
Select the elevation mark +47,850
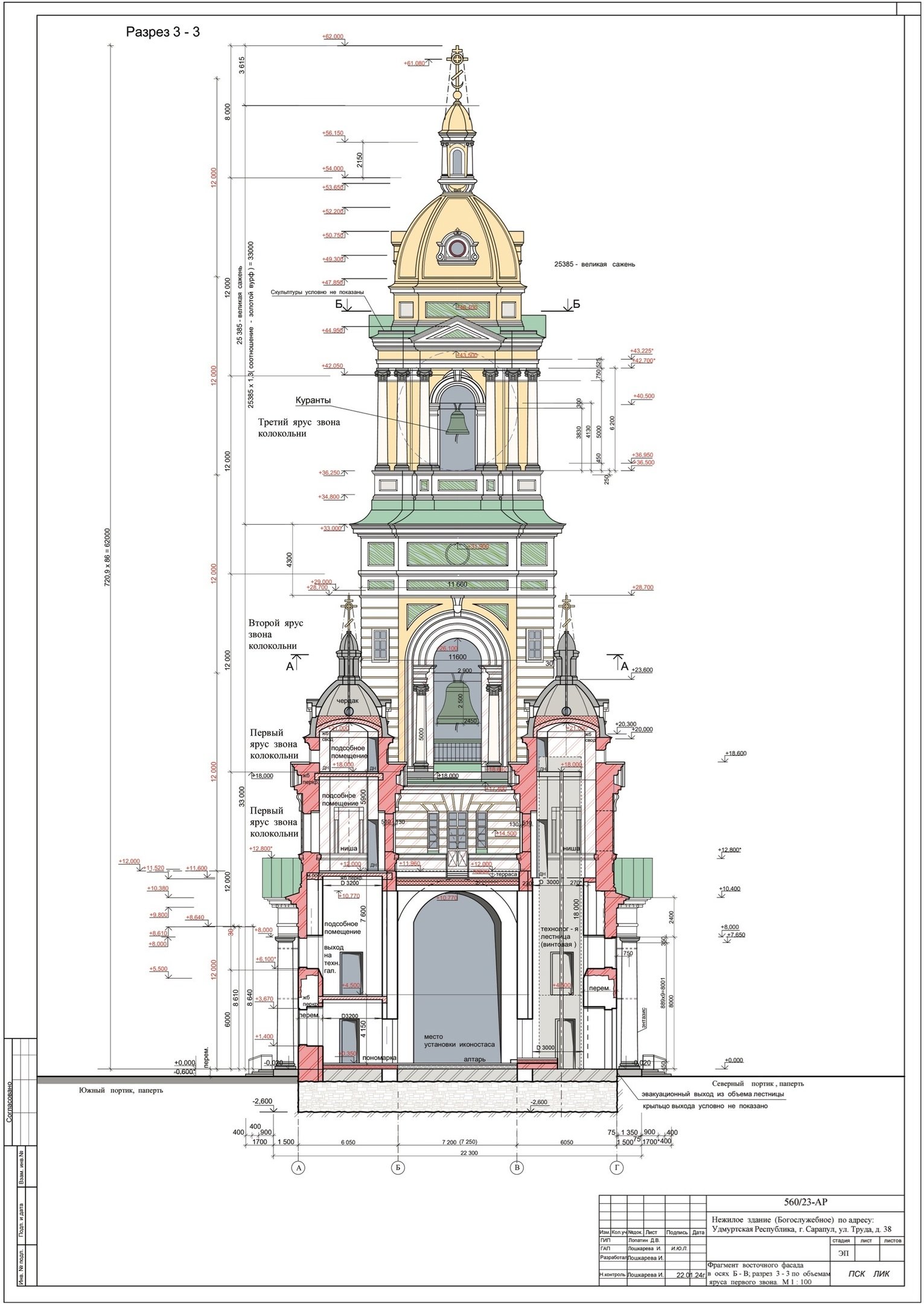click(x=333, y=282)
